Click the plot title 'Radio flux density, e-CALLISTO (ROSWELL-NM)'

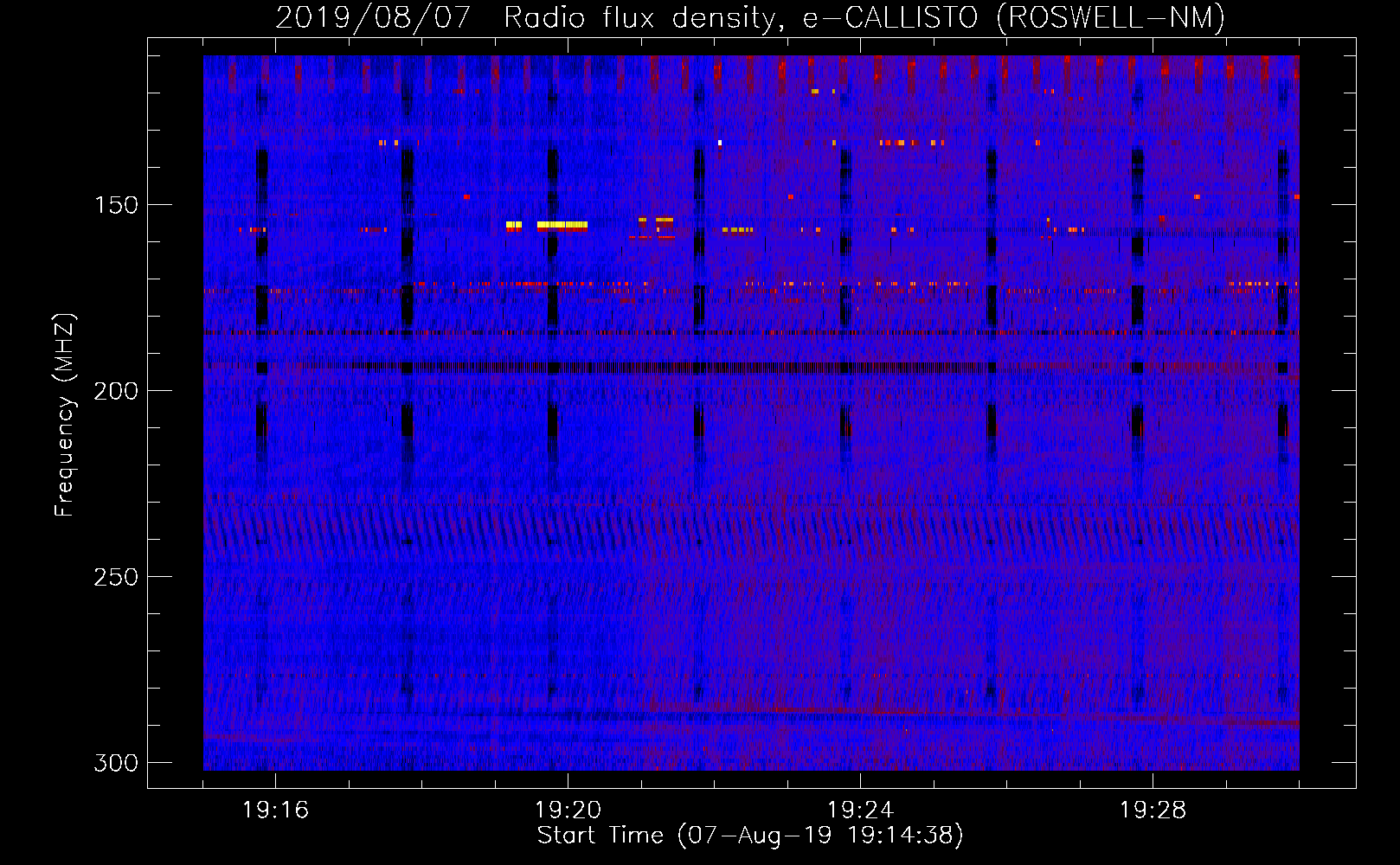(864, 18)
